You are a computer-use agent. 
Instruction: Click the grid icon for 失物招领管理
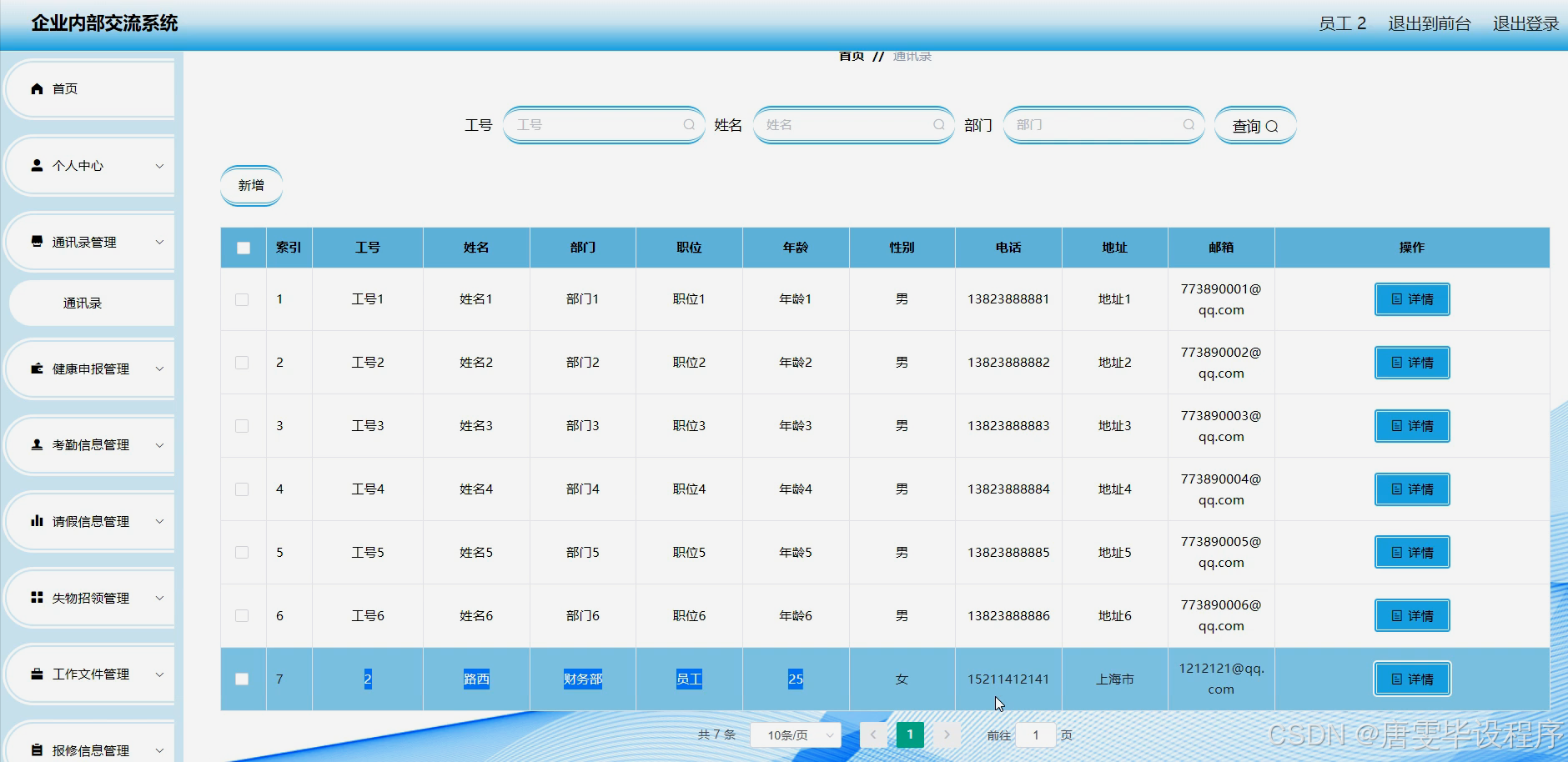pyautogui.click(x=37, y=597)
